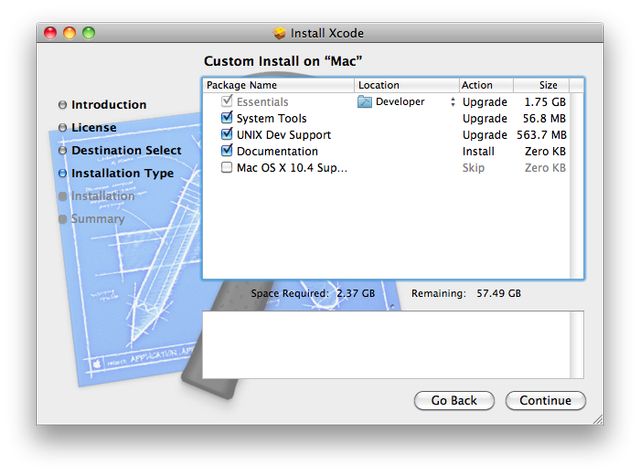Click the Installation Type step bullet
The image size is (640, 475).
[62, 173]
